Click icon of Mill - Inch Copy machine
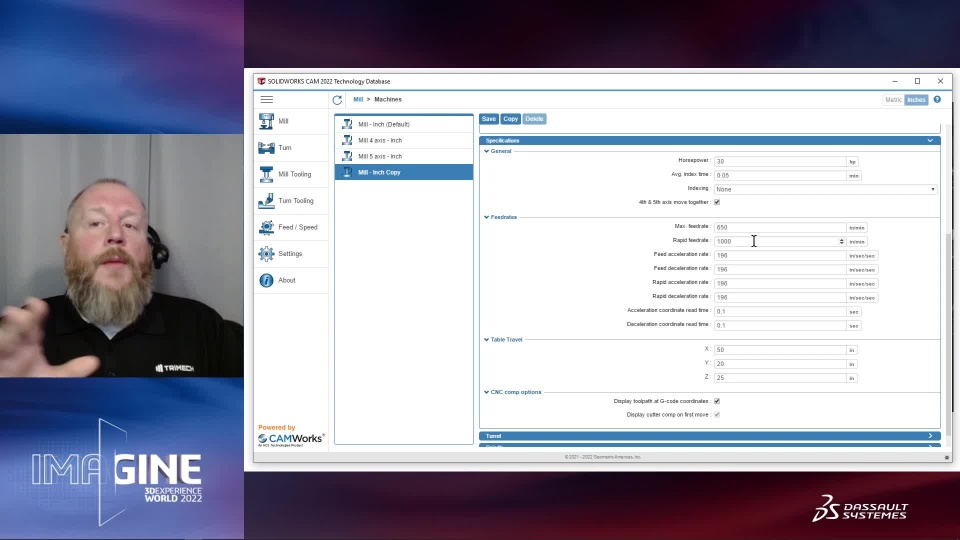This screenshot has width=960, height=540. 347,172
